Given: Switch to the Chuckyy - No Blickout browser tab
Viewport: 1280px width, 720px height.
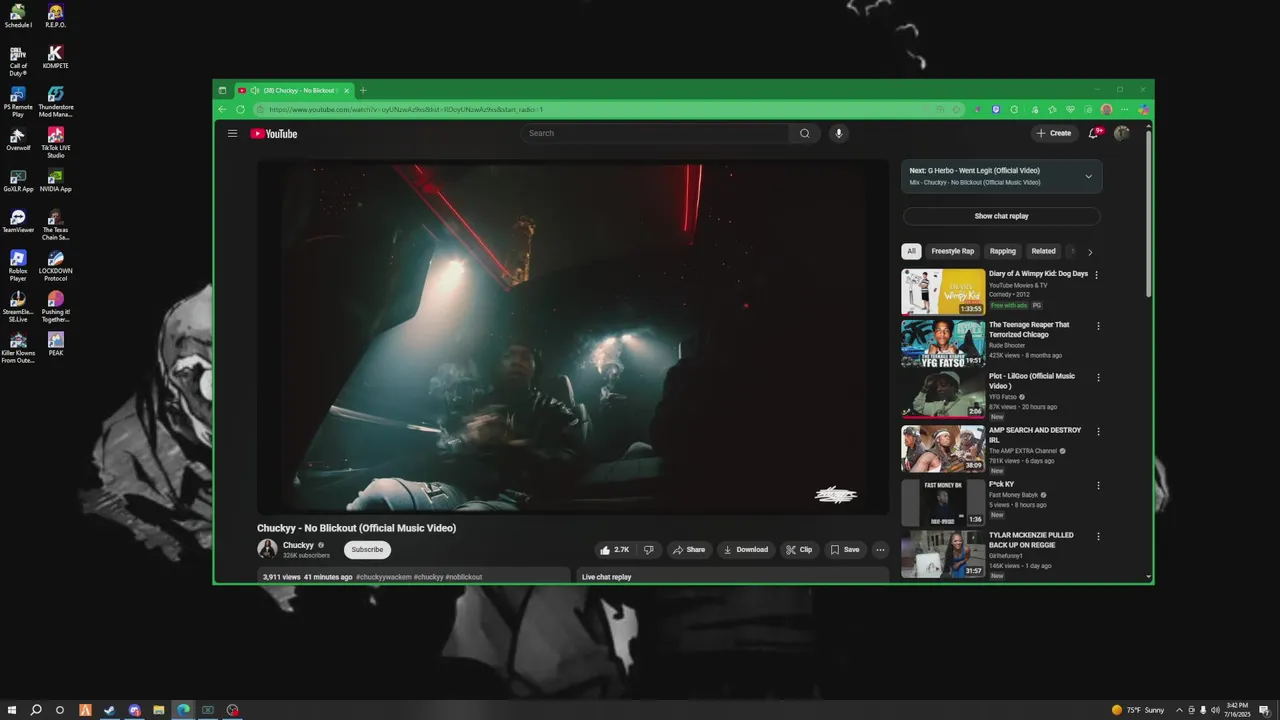Looking at the screenshot, I should (292, 91).
